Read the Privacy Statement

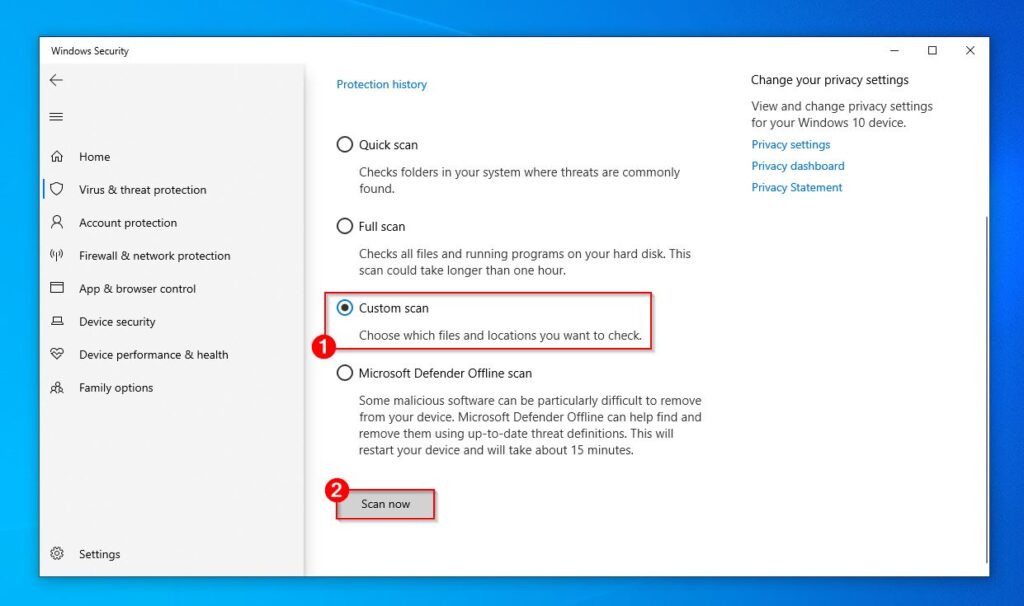796,187
